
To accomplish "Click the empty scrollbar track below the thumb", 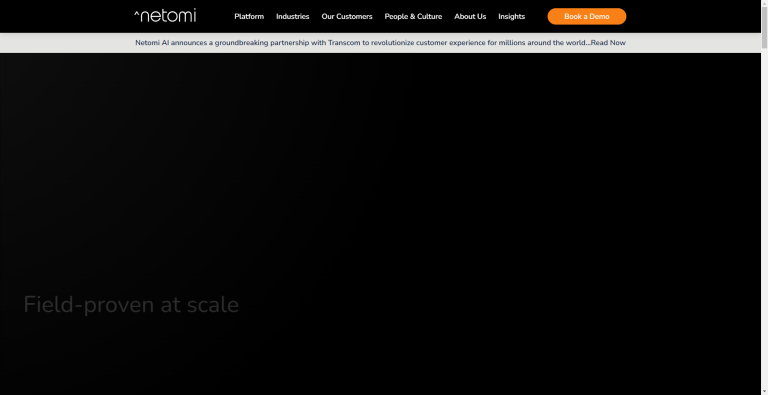I will pyautogui.click(x=764, y=221).
